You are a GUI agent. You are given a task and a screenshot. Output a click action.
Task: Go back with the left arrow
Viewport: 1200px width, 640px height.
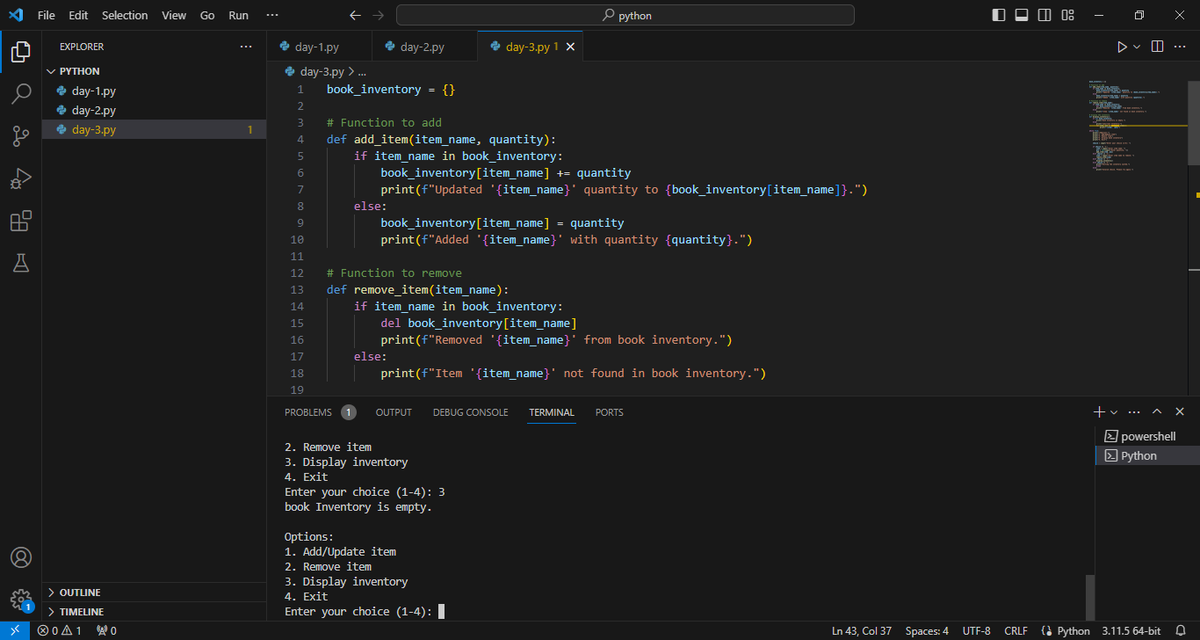pyautogui.click(x=355, y=15)
